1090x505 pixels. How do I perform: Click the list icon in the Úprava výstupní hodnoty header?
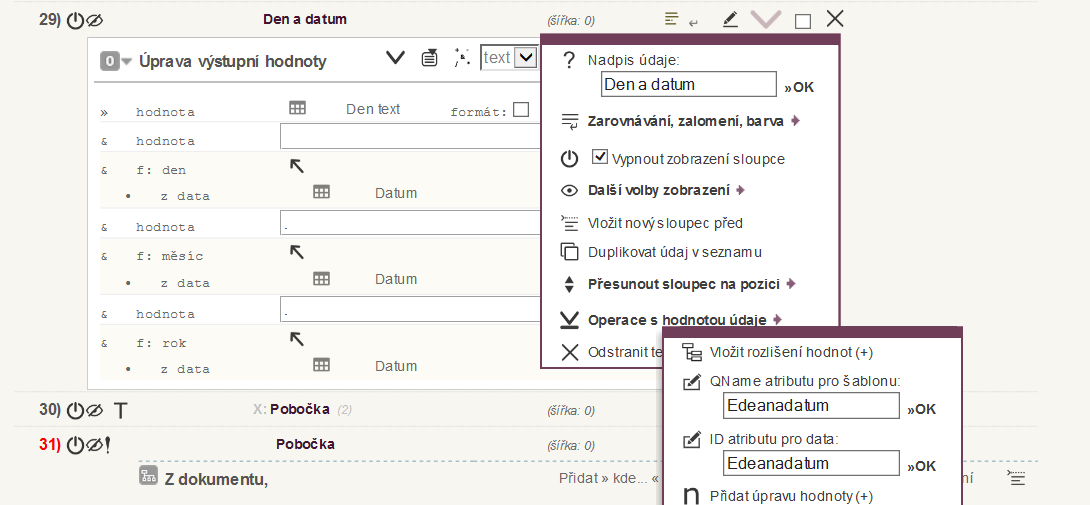pyautogui.click(x=429, y=58)
